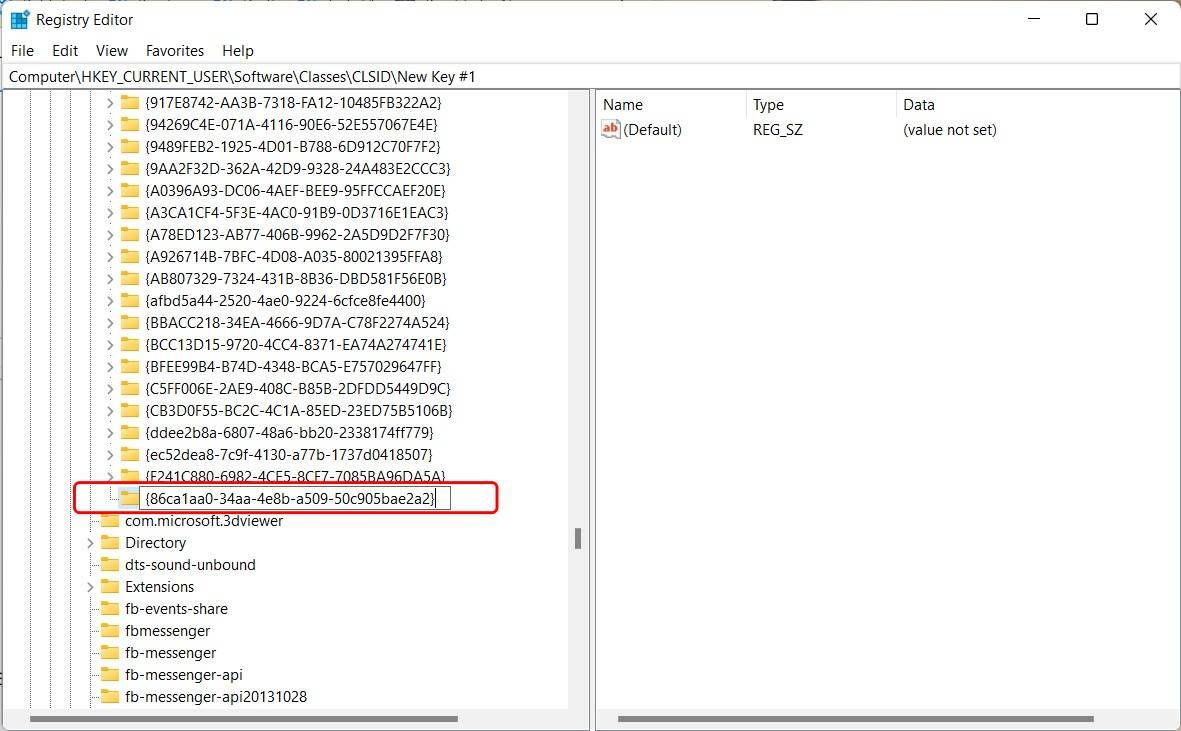Viewport: 1181px width, 731px height.
Task: Open the Favorites menu
Action: (174, 50)
